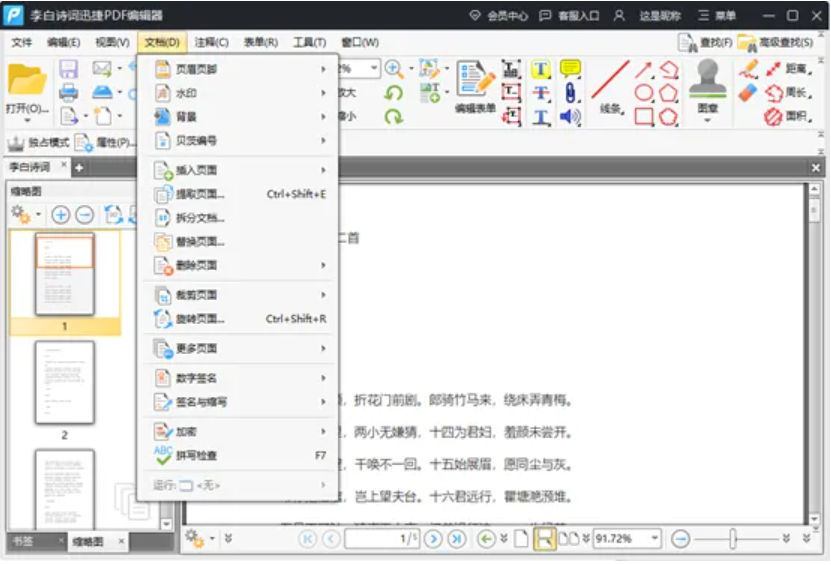The width and height of the screenshot is (831, 565).
Task: Select the eraser tool icon
Action: point(748,93)
